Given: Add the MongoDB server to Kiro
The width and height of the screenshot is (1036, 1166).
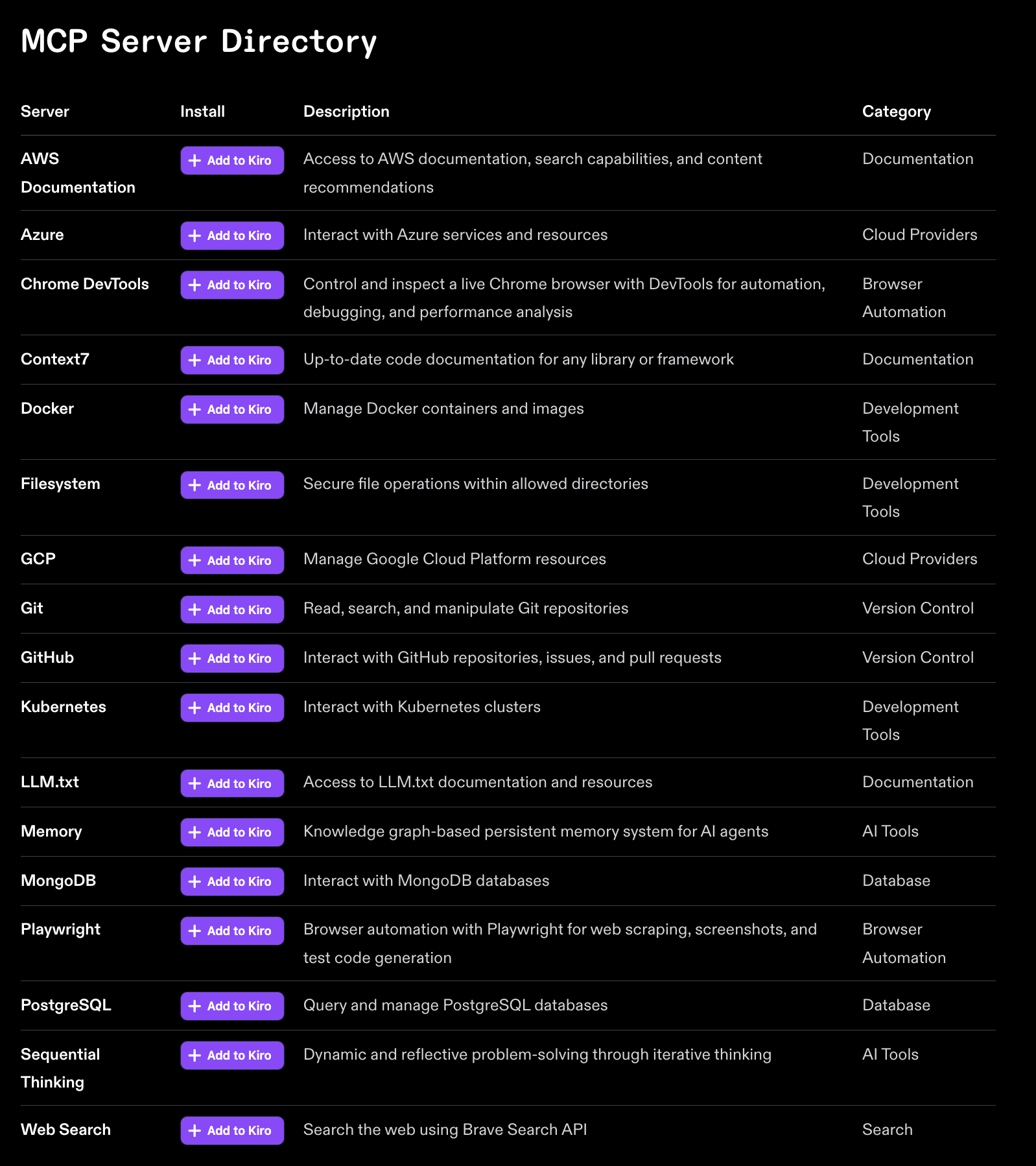Looking at the screenshot, I should (x=231, y=881).
